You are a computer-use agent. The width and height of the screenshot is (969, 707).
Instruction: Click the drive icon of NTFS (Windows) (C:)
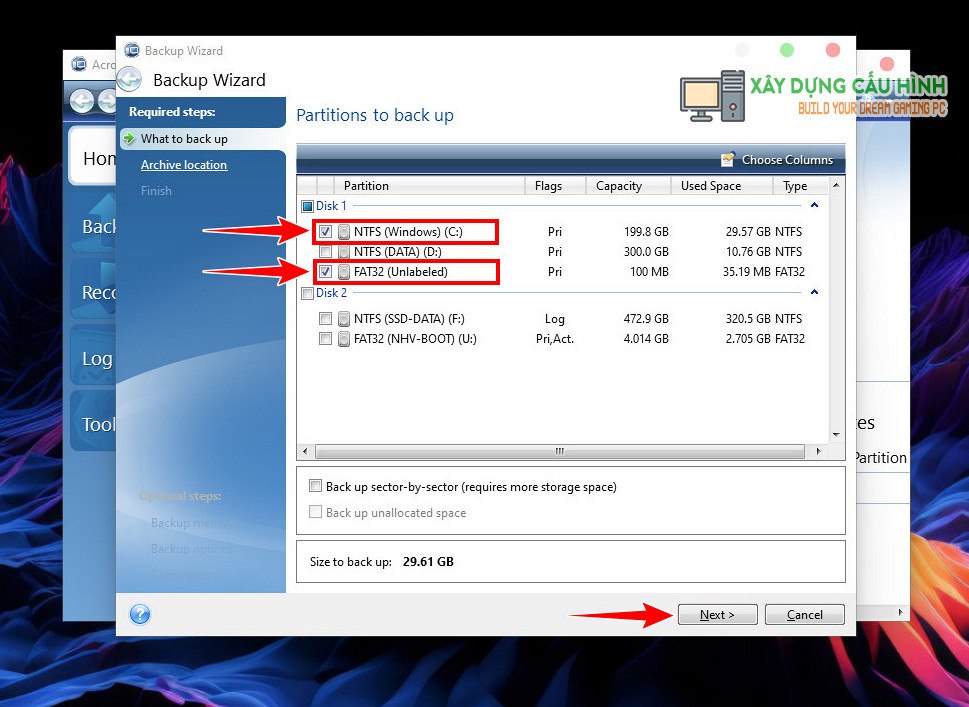click(x=344, y=232)
